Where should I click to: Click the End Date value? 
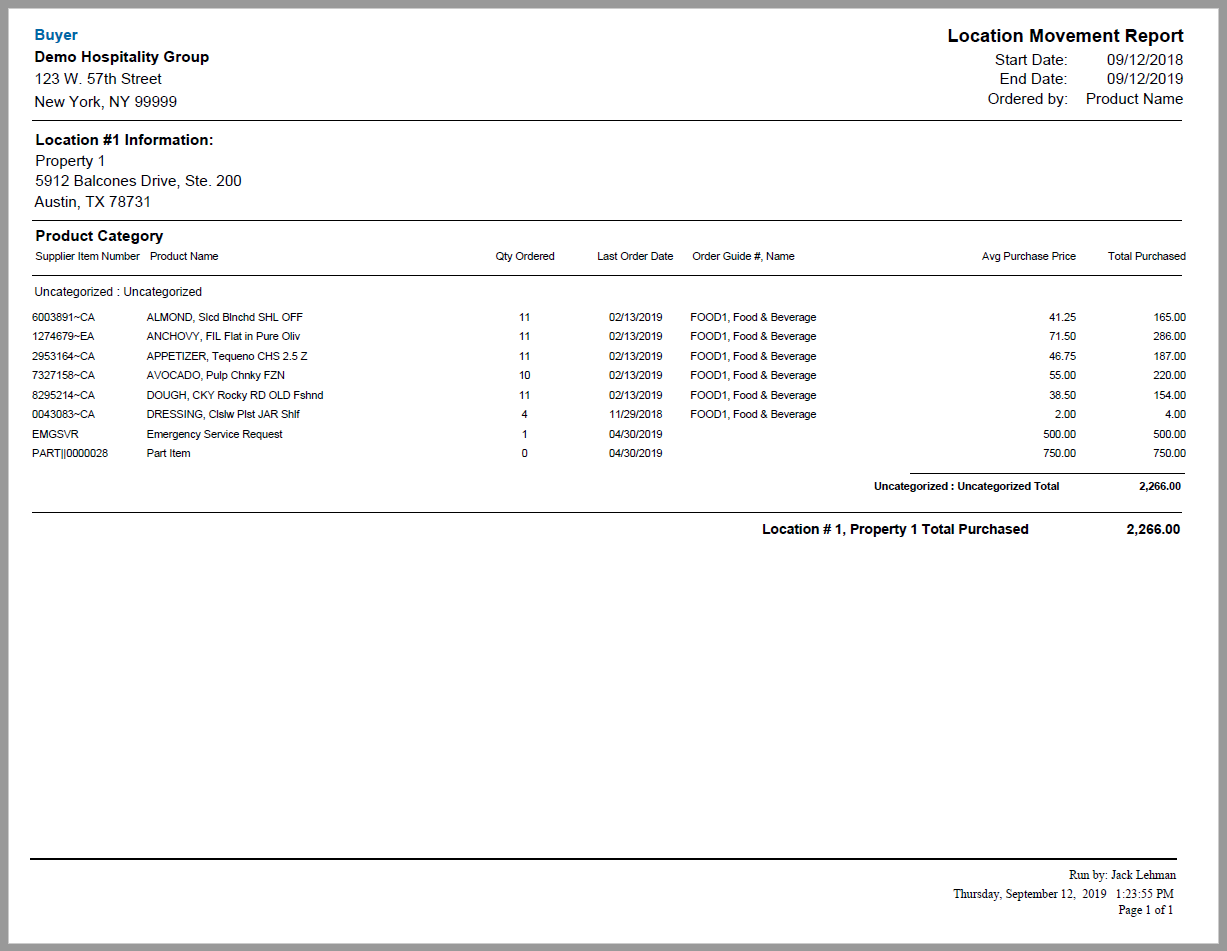tap(1144, 79)
